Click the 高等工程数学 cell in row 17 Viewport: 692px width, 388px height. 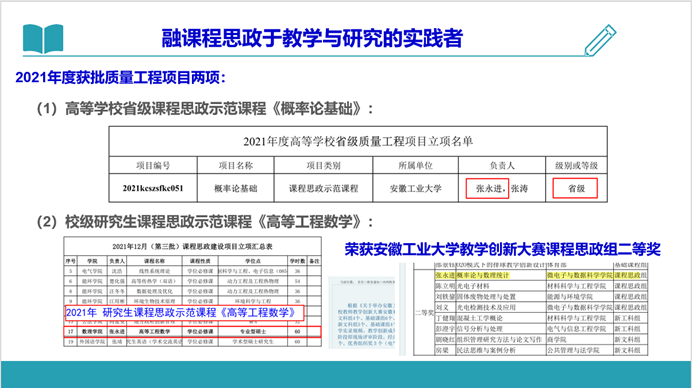click(154, 331)
